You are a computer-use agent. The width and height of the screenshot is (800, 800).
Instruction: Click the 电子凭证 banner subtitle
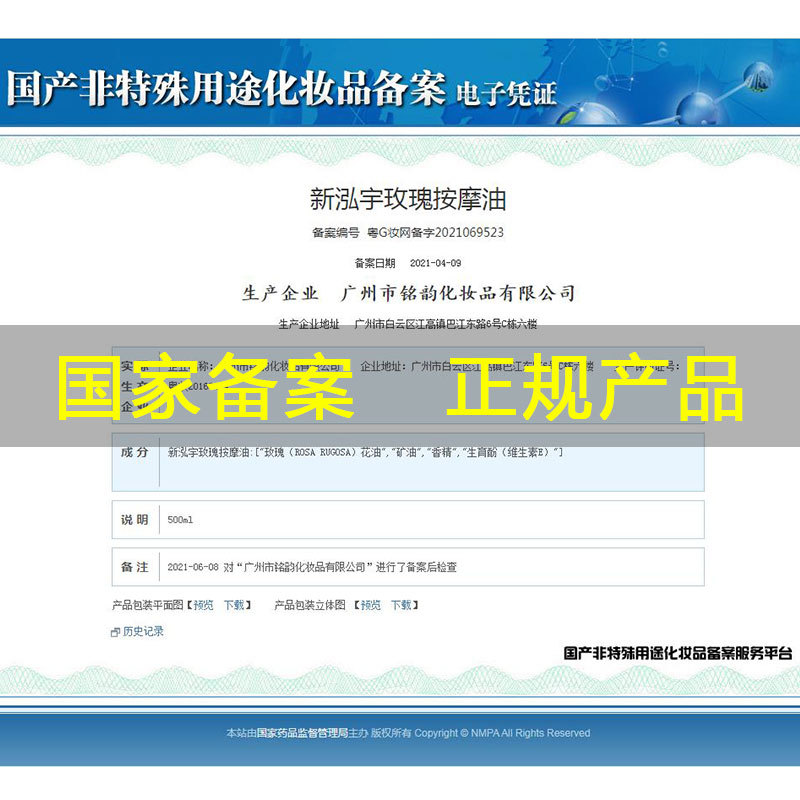point(506,93)
